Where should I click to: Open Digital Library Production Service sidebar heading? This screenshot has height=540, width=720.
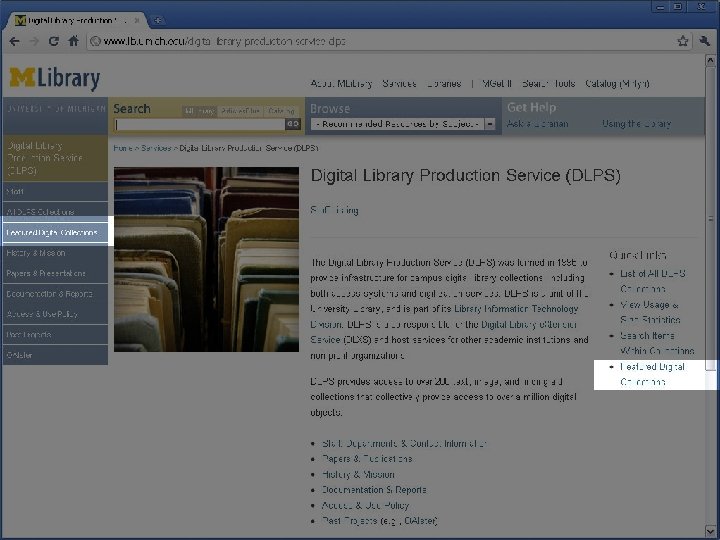coord(55,158)
